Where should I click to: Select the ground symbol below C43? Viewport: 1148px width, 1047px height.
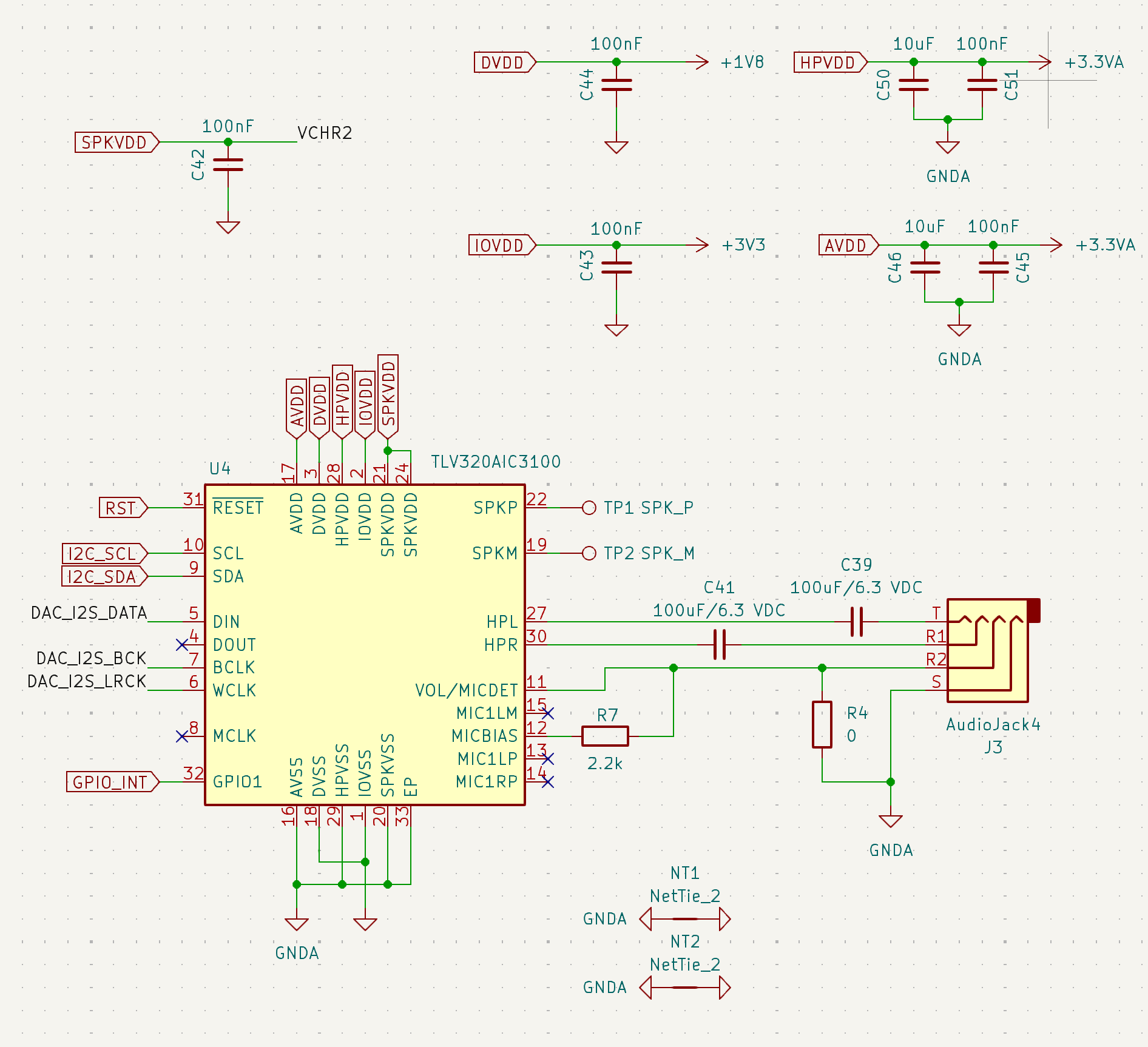coord(616,330)
